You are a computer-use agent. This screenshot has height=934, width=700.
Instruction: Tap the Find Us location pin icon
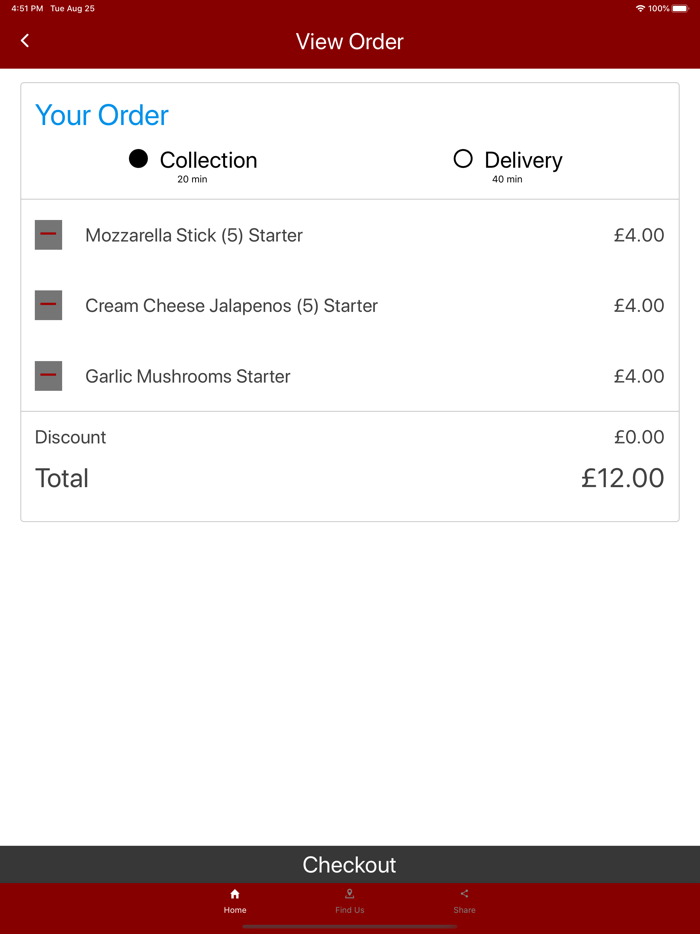pyautogui.click(x=349, y=894)
